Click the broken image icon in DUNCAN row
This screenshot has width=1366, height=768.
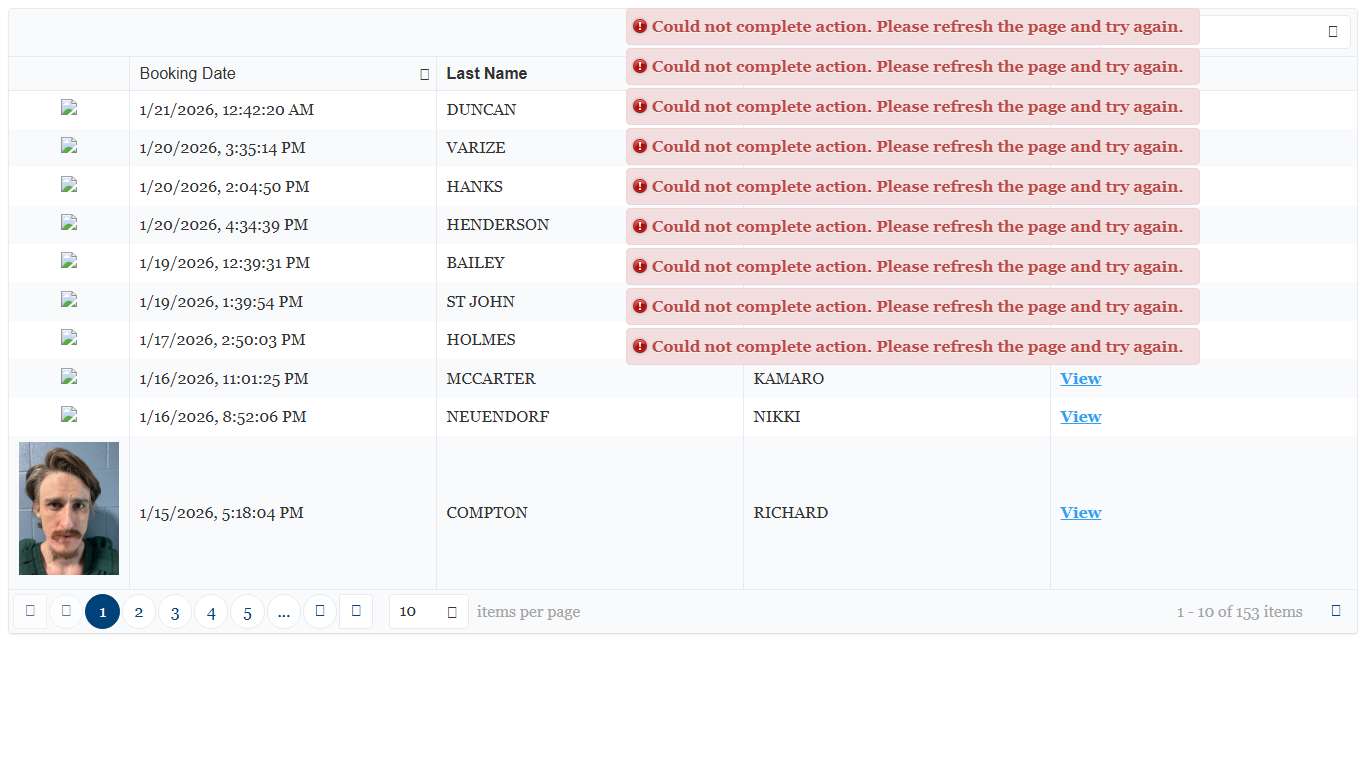tap(69, 109)
